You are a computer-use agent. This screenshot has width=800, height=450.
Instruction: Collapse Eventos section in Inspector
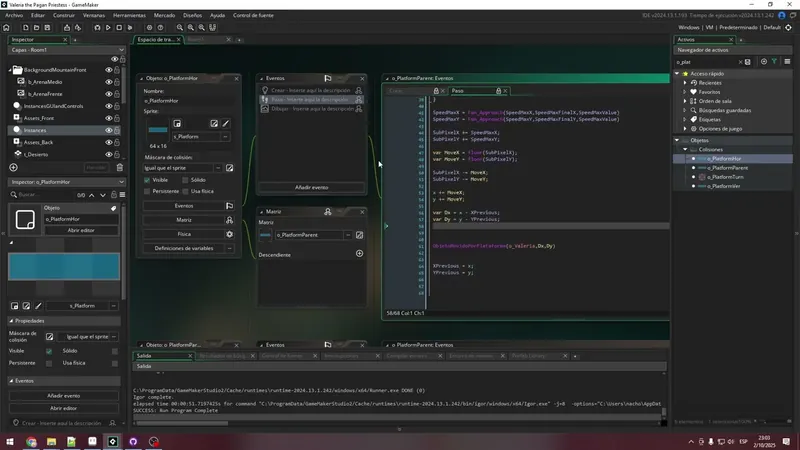(x=11, y=381)
